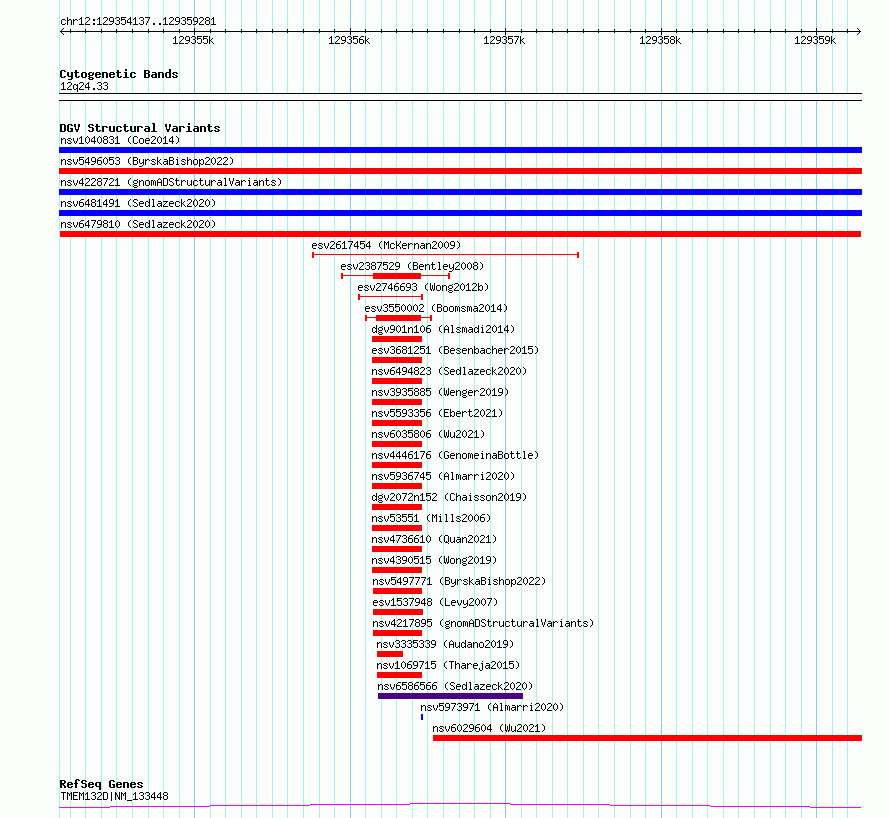Screen dimensions: 890x818
Task: Select the blue bar under nsv4228721
Action: pyautogui.click(x=460, y=192)
